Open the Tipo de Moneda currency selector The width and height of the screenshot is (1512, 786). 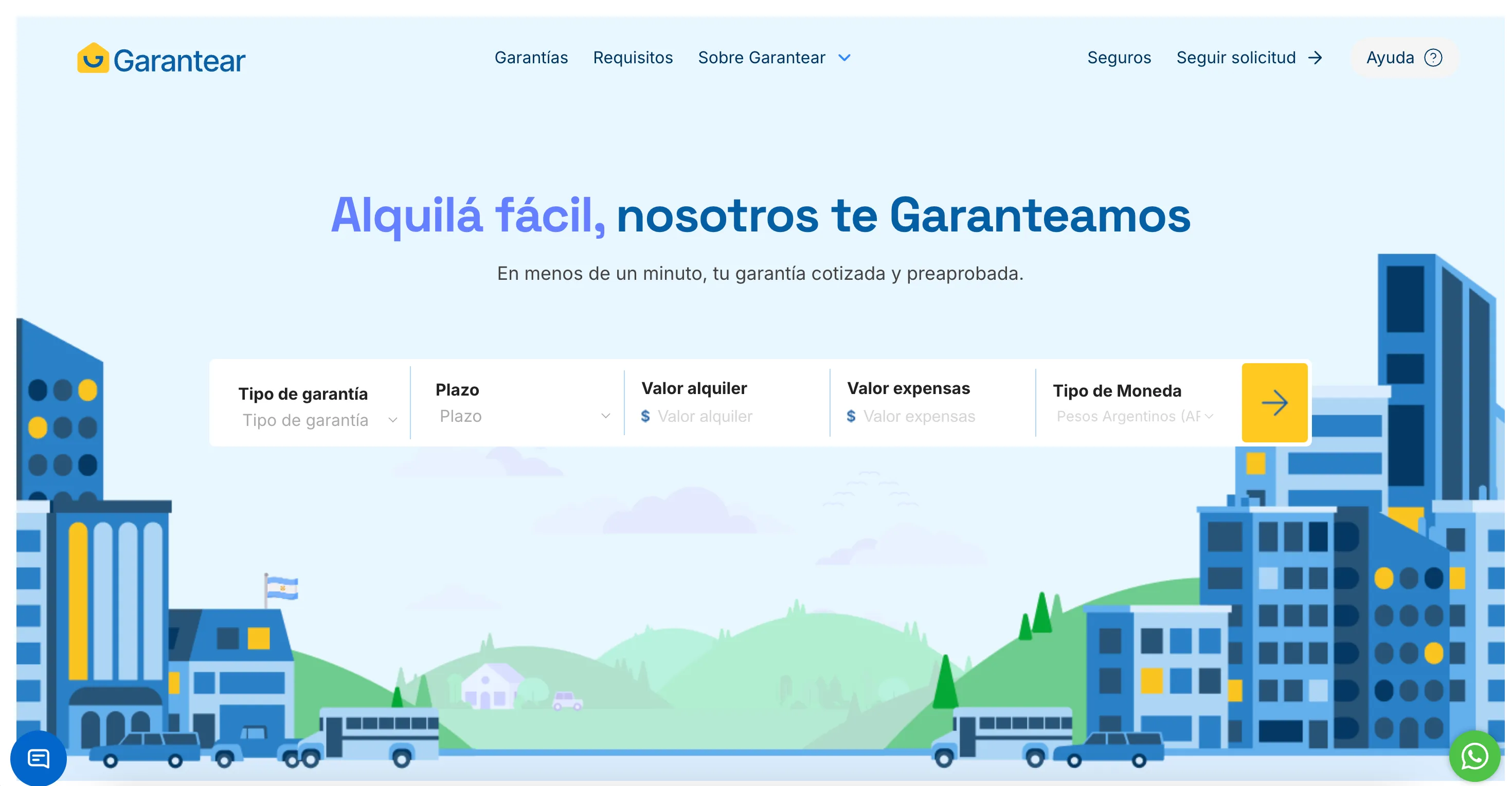coord(1134,416)
